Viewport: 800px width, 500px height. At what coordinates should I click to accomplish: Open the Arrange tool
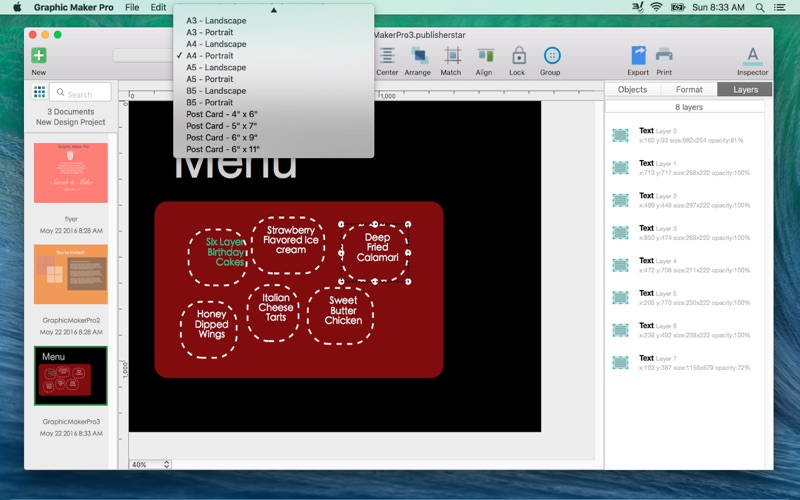coord(419,56)
